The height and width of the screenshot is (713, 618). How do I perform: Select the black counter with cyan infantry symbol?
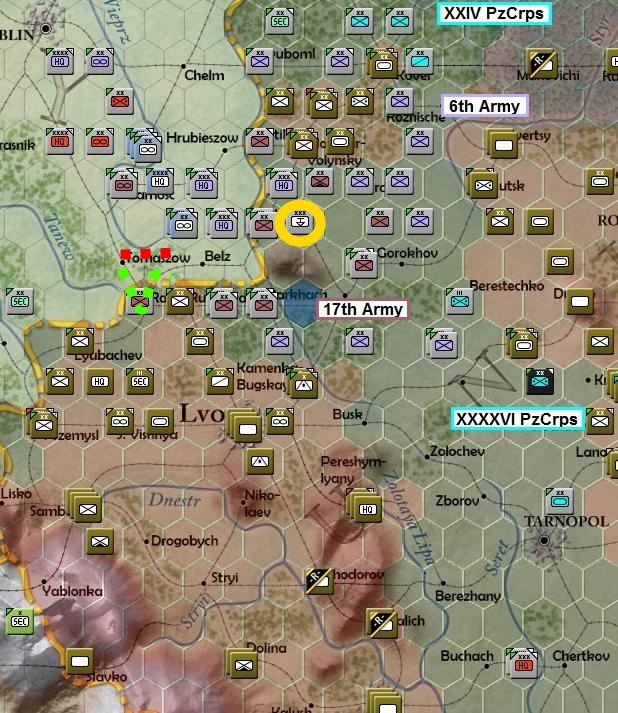pyautogui.click(x=540, y=381)
